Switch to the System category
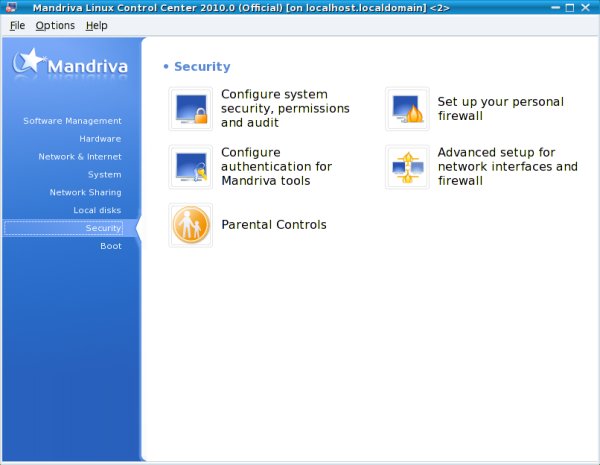Image resolution: width=600 pixels, height=465 pixels. click(104, 175)
